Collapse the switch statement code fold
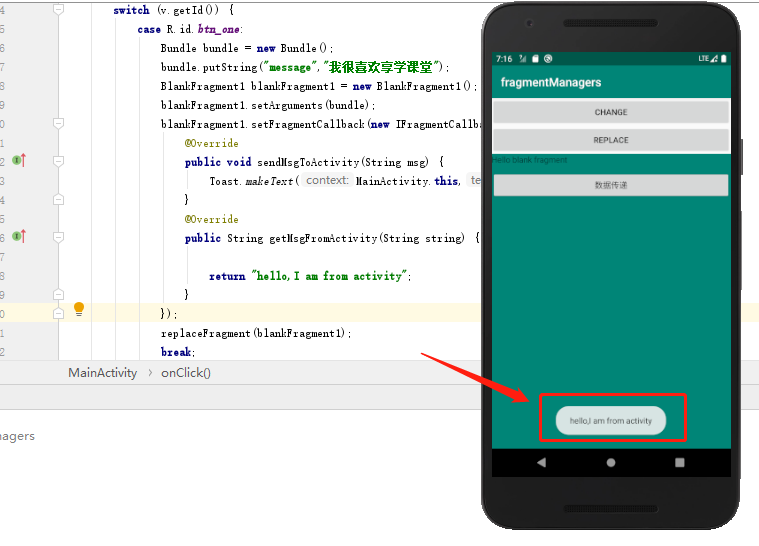This screenshot has height=546, width=759. pyautogui.click(x=58, y=10)
